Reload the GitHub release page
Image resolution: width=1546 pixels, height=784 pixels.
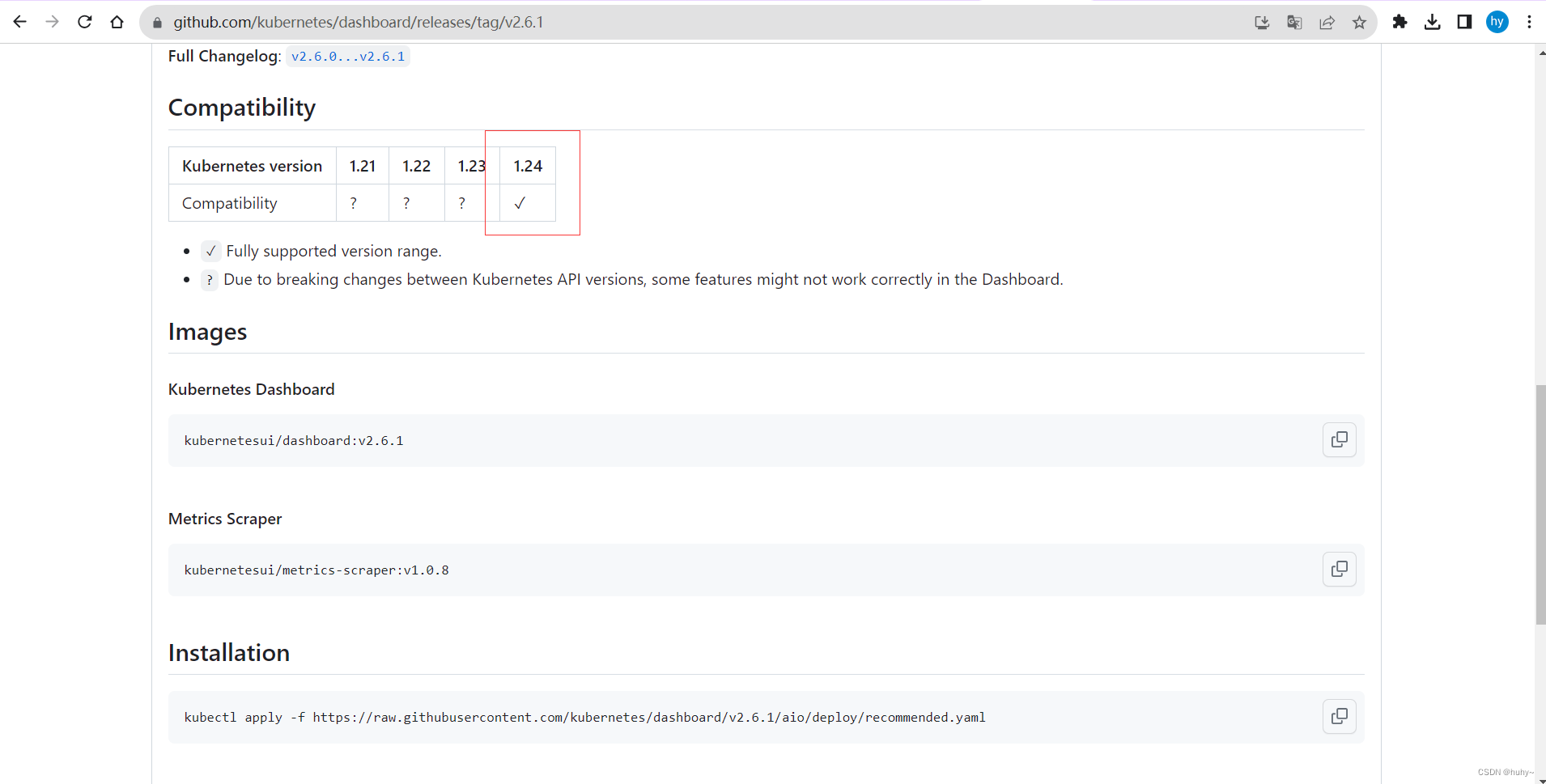tap(85, 22)
